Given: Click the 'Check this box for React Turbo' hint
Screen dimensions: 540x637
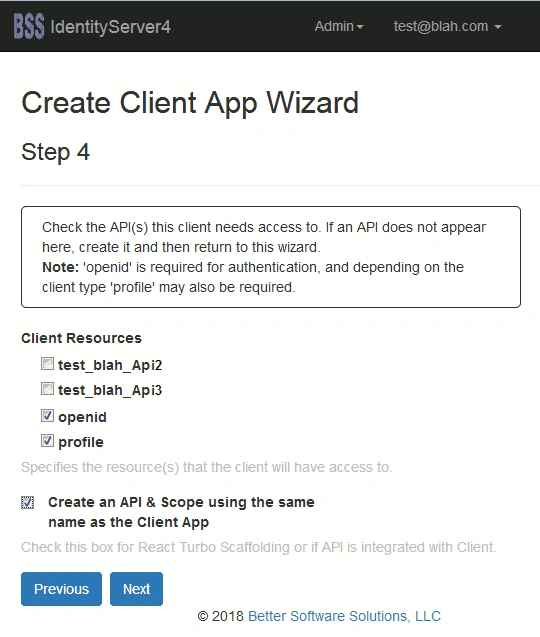Looking at the screenshot, I should pyautogui.click(x=258, y=547).
